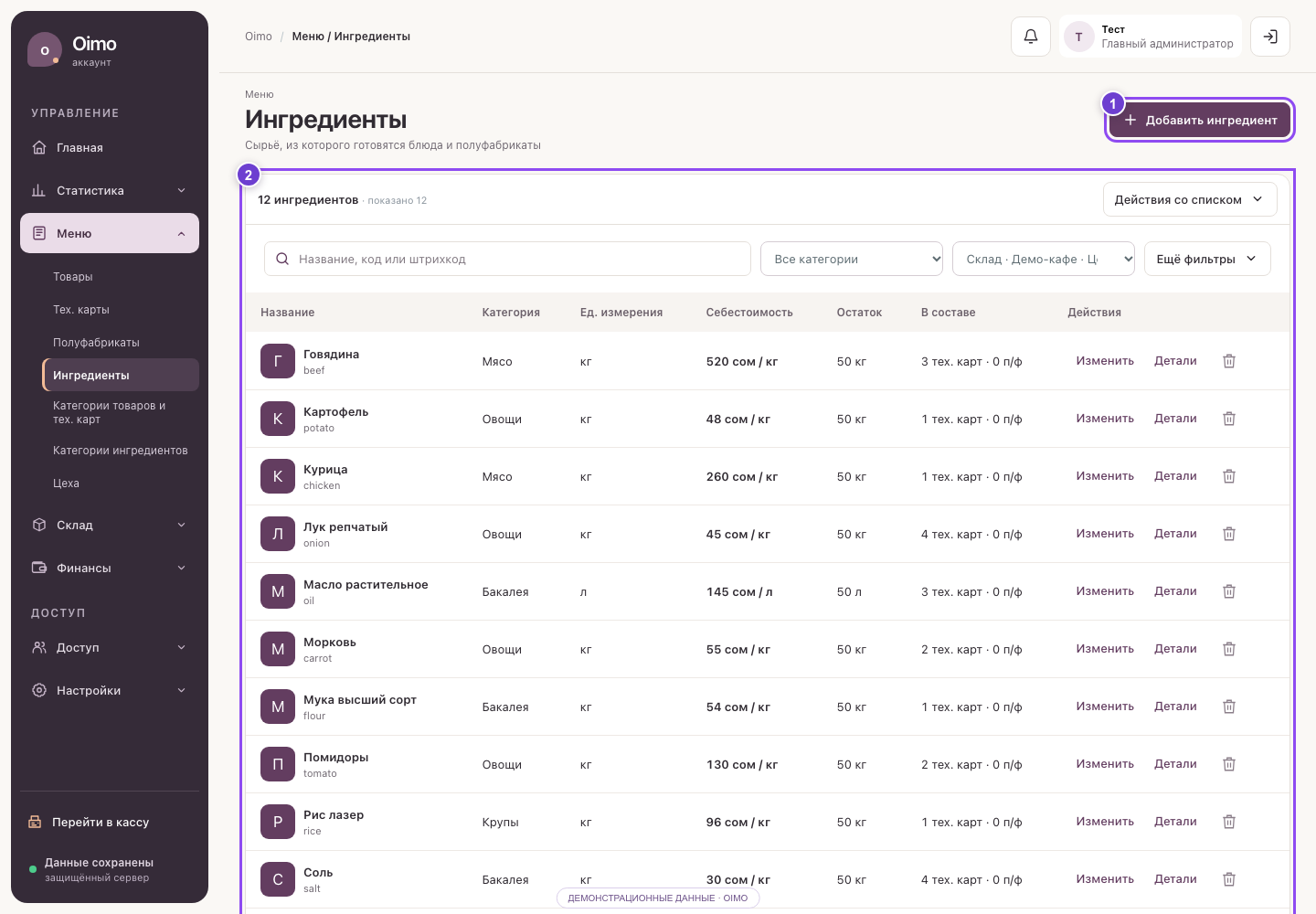Open Действия со списком menu
Image resolution: width=1316 pixels, height=914 pixels.
1190,199
